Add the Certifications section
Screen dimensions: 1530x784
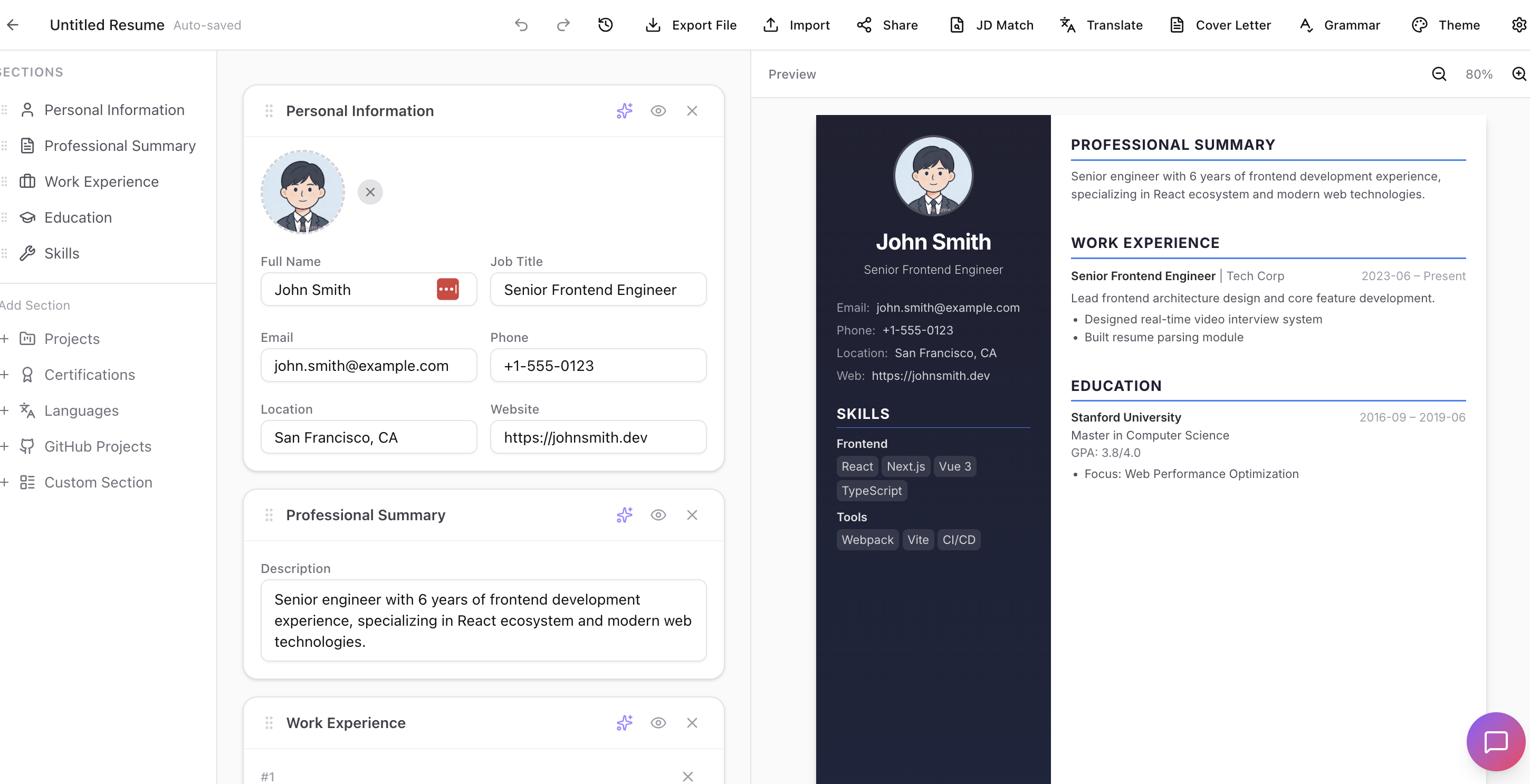point(89,375)
